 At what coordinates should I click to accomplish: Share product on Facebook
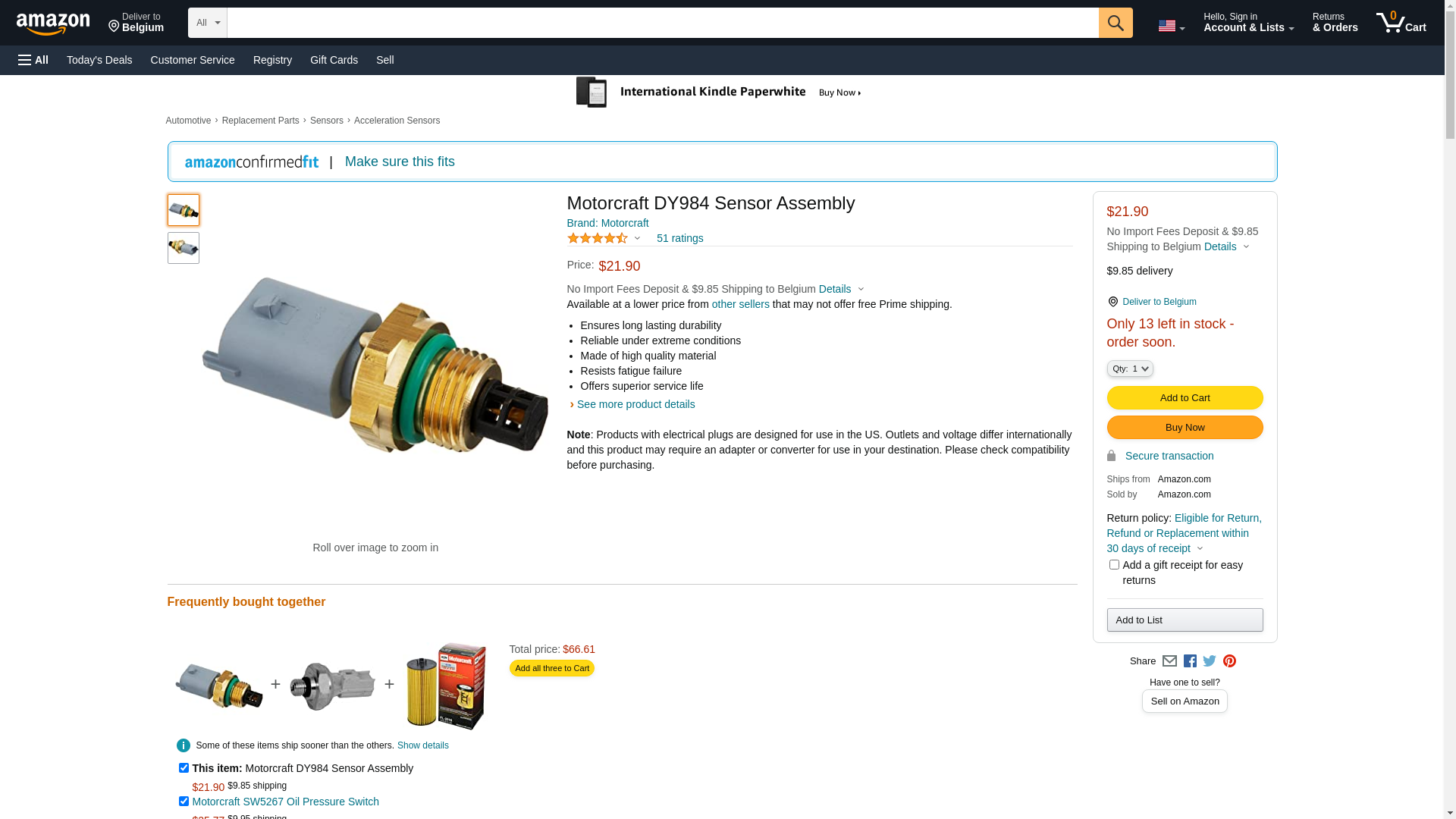1190,661
